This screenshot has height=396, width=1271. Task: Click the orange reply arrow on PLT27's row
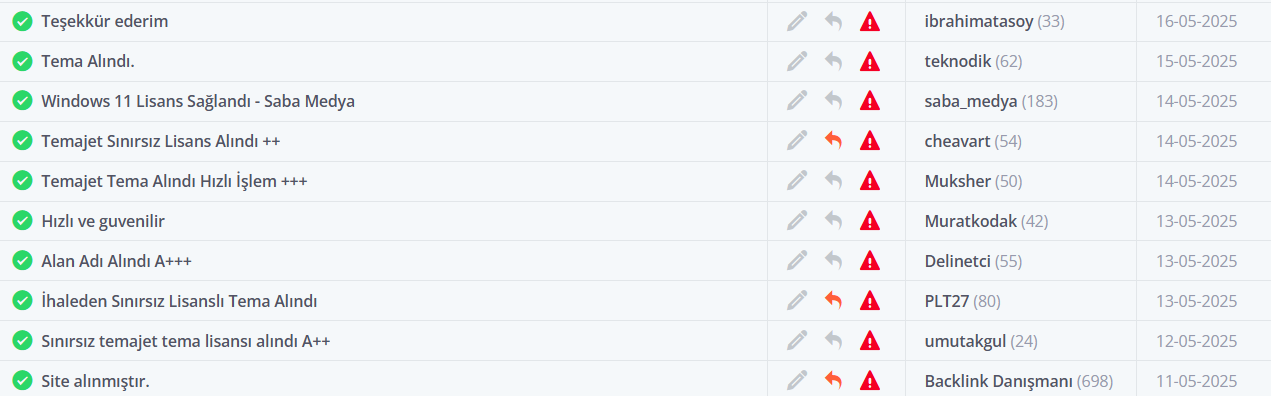coord(833,300)
